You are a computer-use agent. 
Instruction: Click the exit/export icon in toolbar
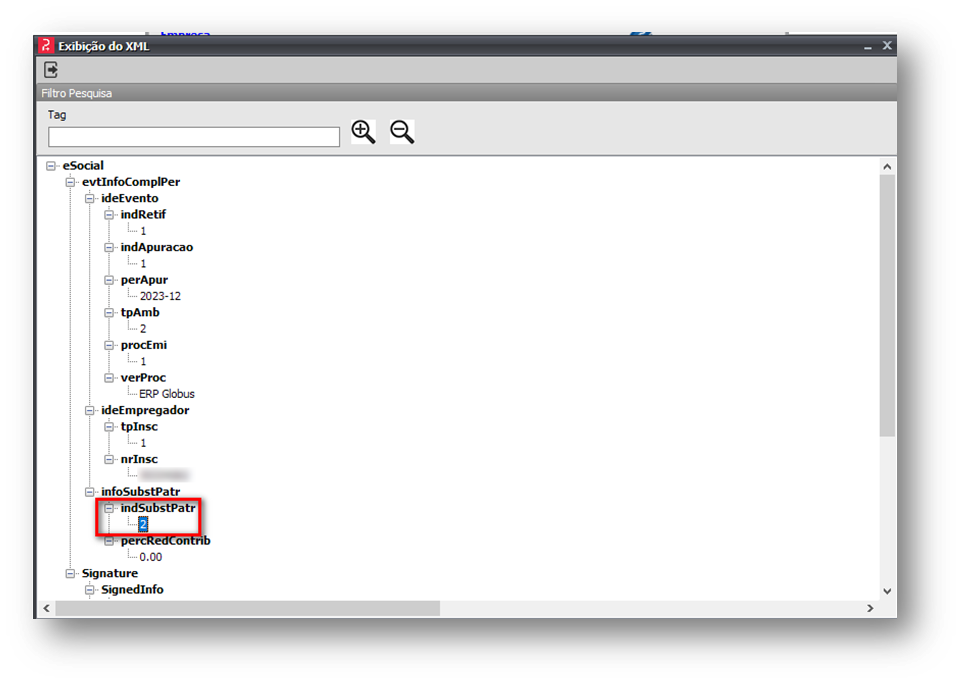coord(51,70)
